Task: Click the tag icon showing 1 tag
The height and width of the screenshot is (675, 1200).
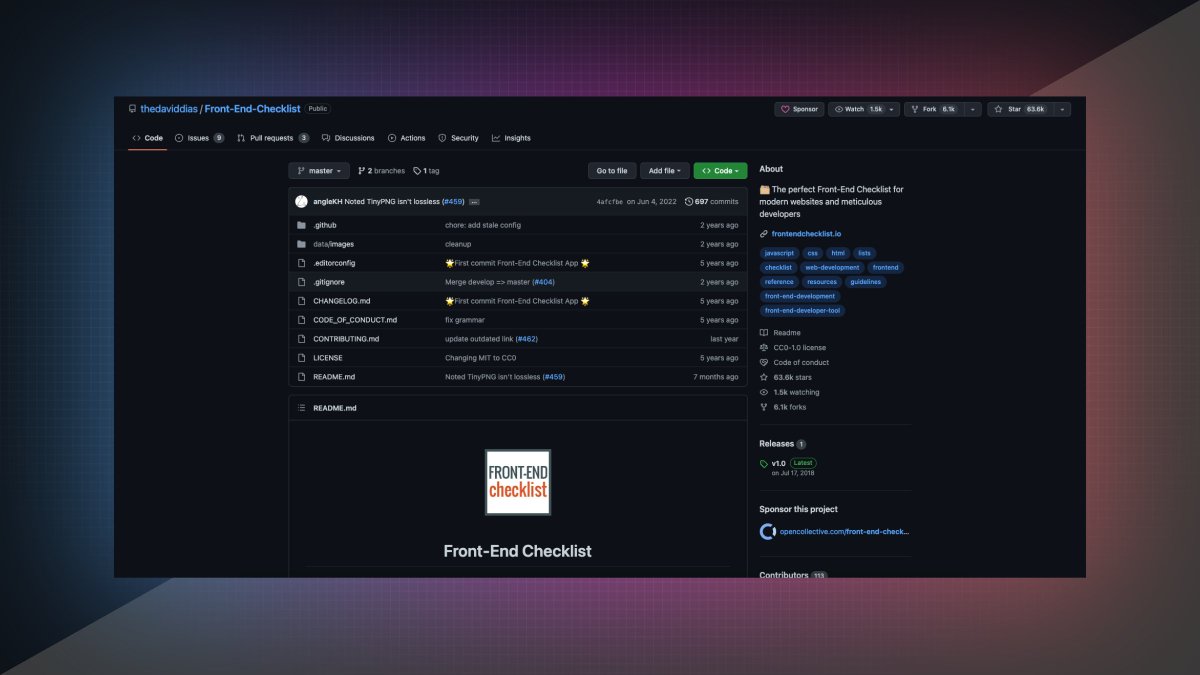Action: click(417, 170)
